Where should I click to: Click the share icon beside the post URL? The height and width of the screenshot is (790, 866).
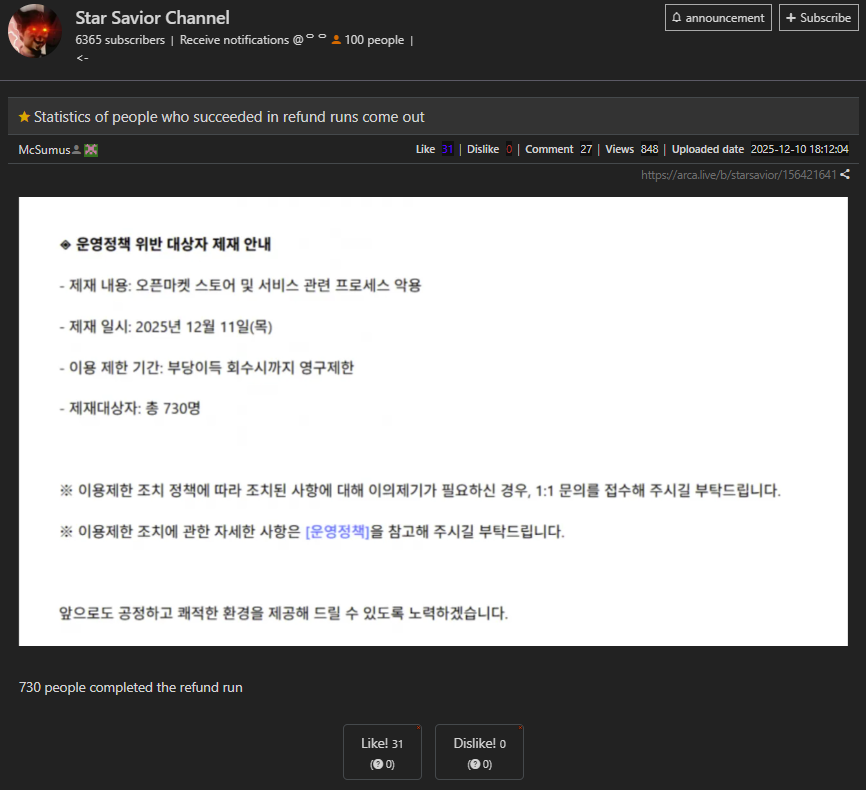pos(845,174)
